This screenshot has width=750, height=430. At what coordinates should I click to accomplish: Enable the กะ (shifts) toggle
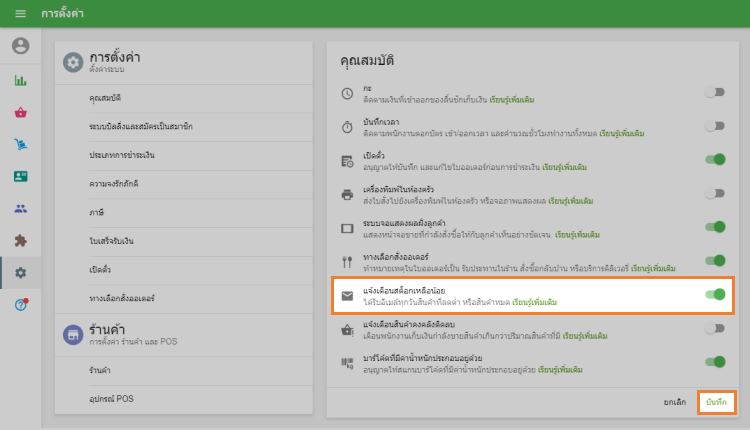[714, 92]
